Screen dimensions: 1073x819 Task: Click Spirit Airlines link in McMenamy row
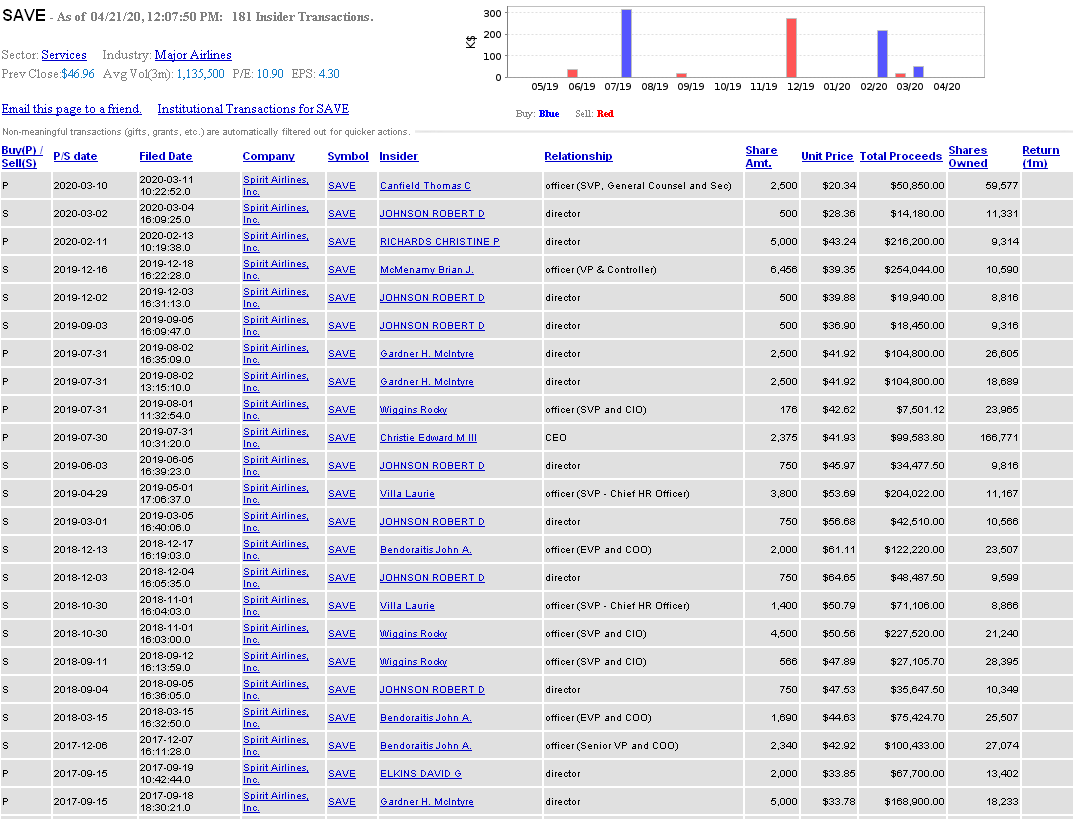pos(275,270)
